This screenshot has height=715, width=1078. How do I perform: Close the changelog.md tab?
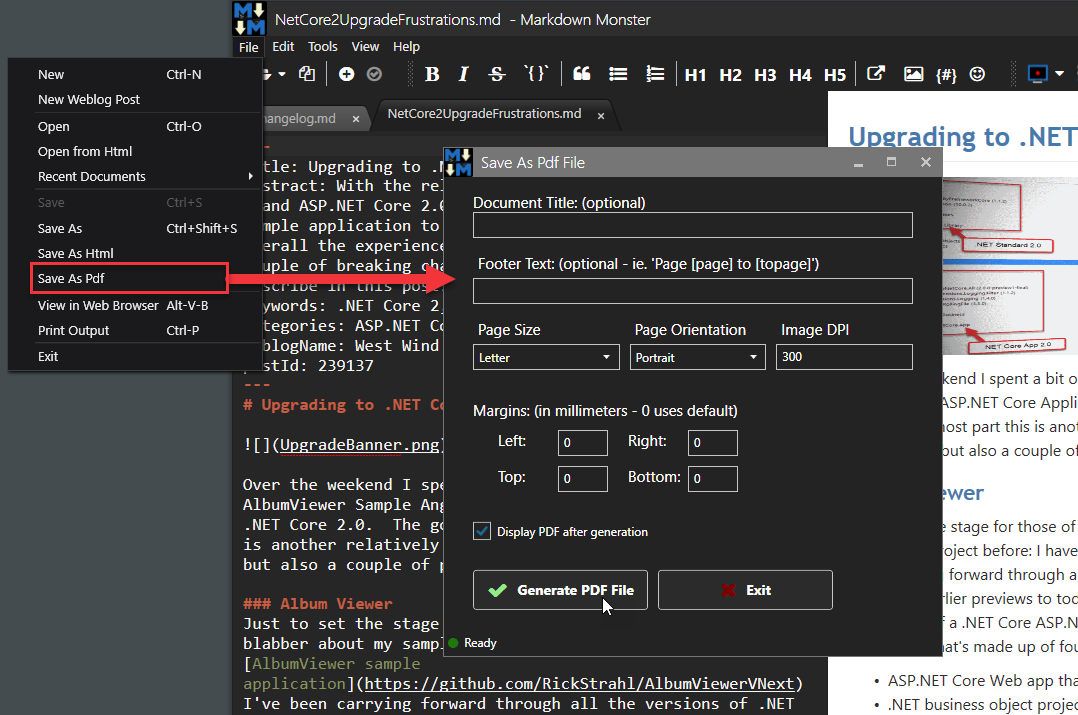coord(355,119)
